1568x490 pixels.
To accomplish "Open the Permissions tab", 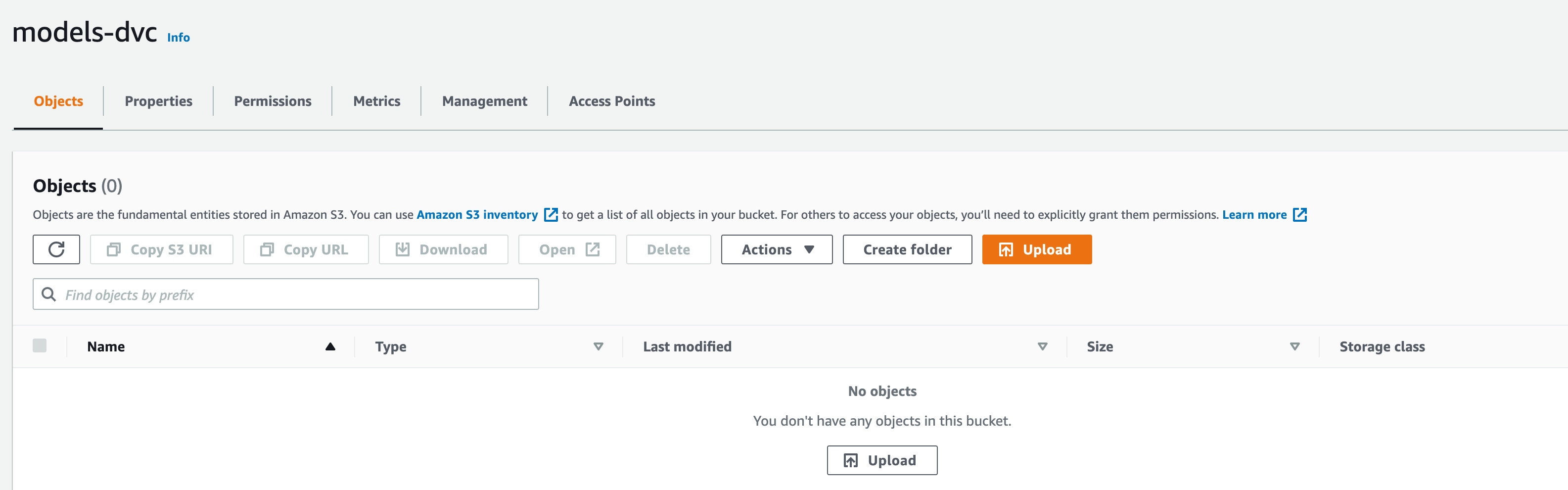I will 273,101.
